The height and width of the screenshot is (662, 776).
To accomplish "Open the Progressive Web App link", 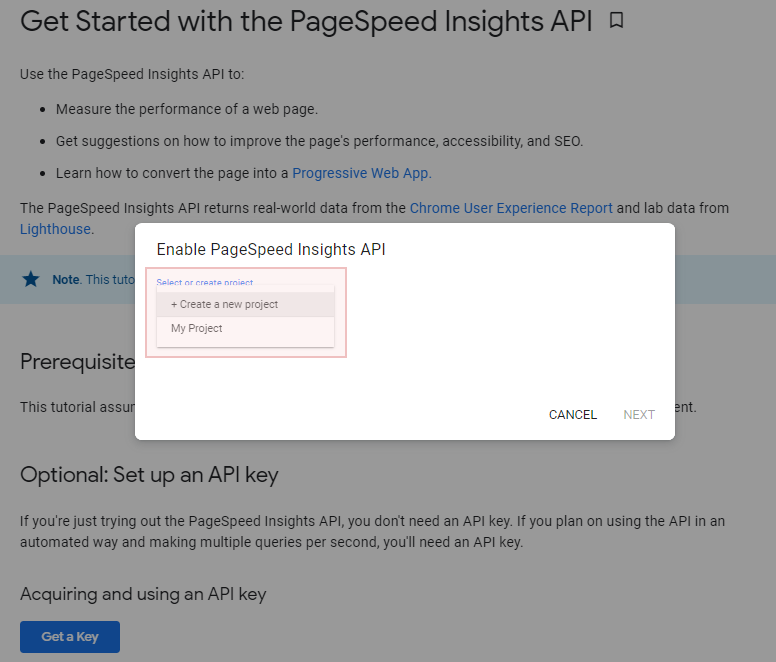I will click(x=362, y=173).
